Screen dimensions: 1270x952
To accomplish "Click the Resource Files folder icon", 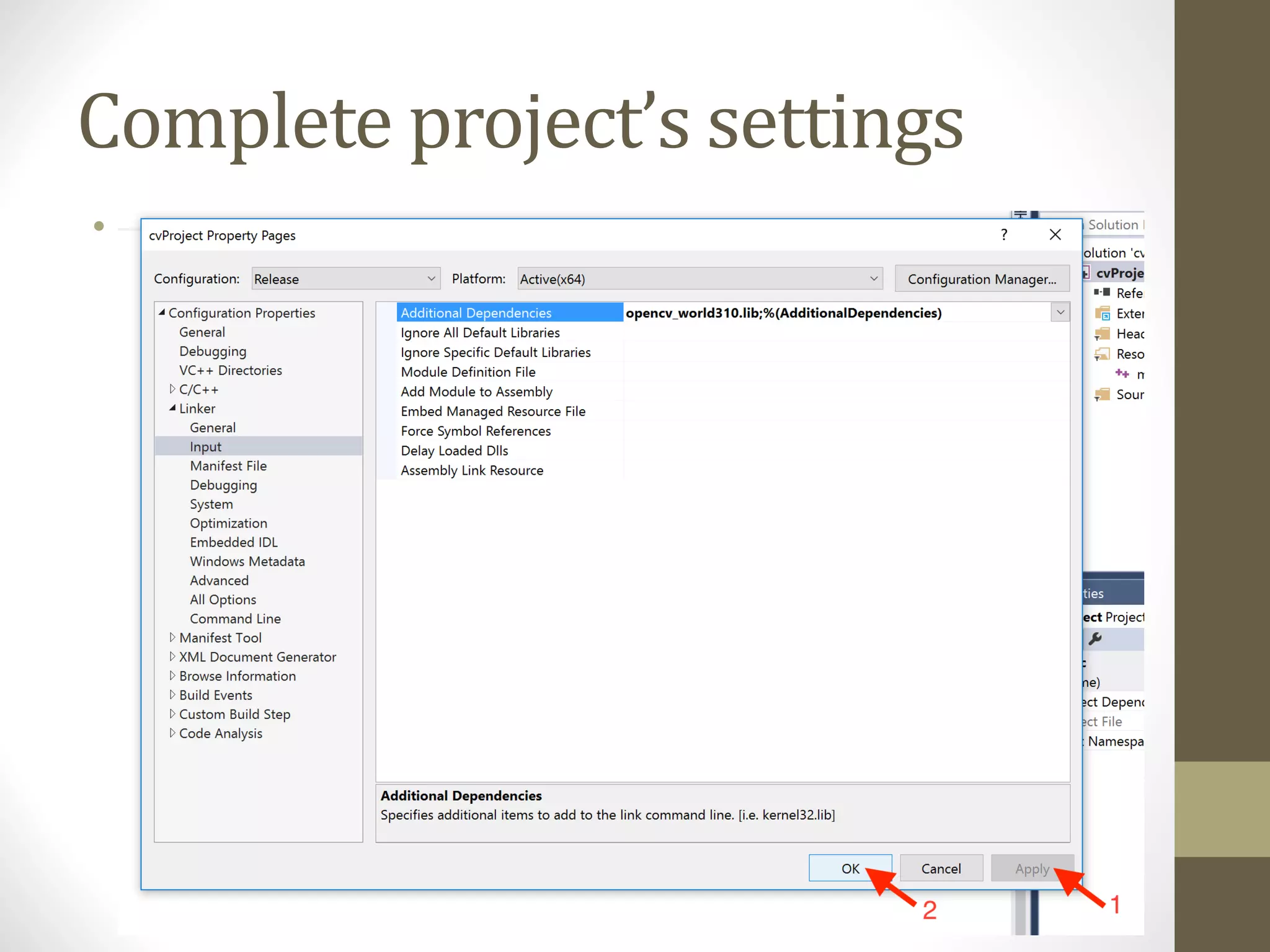I will tap(1102, 354).
